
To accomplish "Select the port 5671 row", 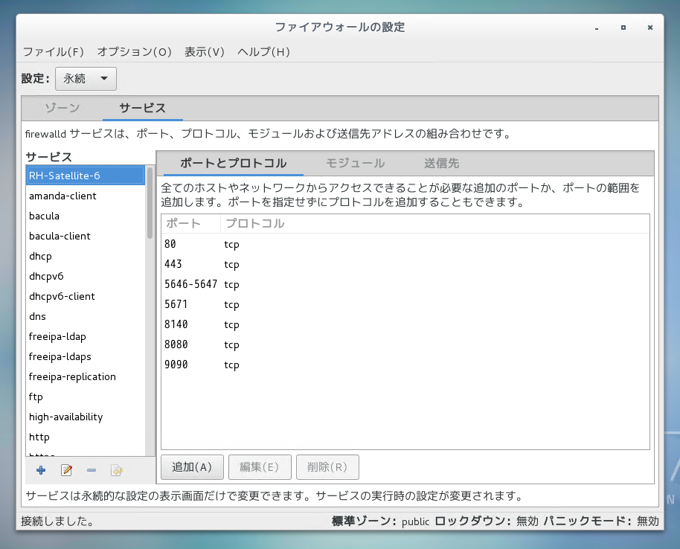I will (405, 304).
